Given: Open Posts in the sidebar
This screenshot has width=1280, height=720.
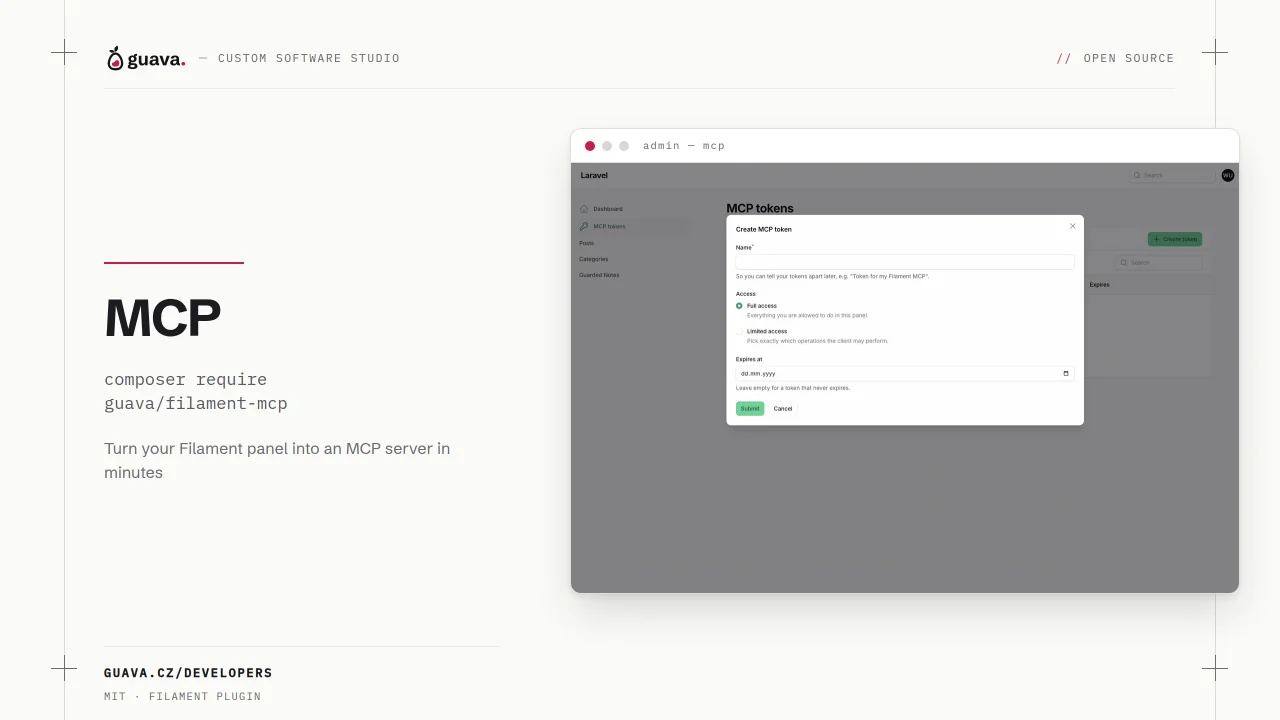Looking at the screenshot, I should pyautogui.click(x=586, y=243).
